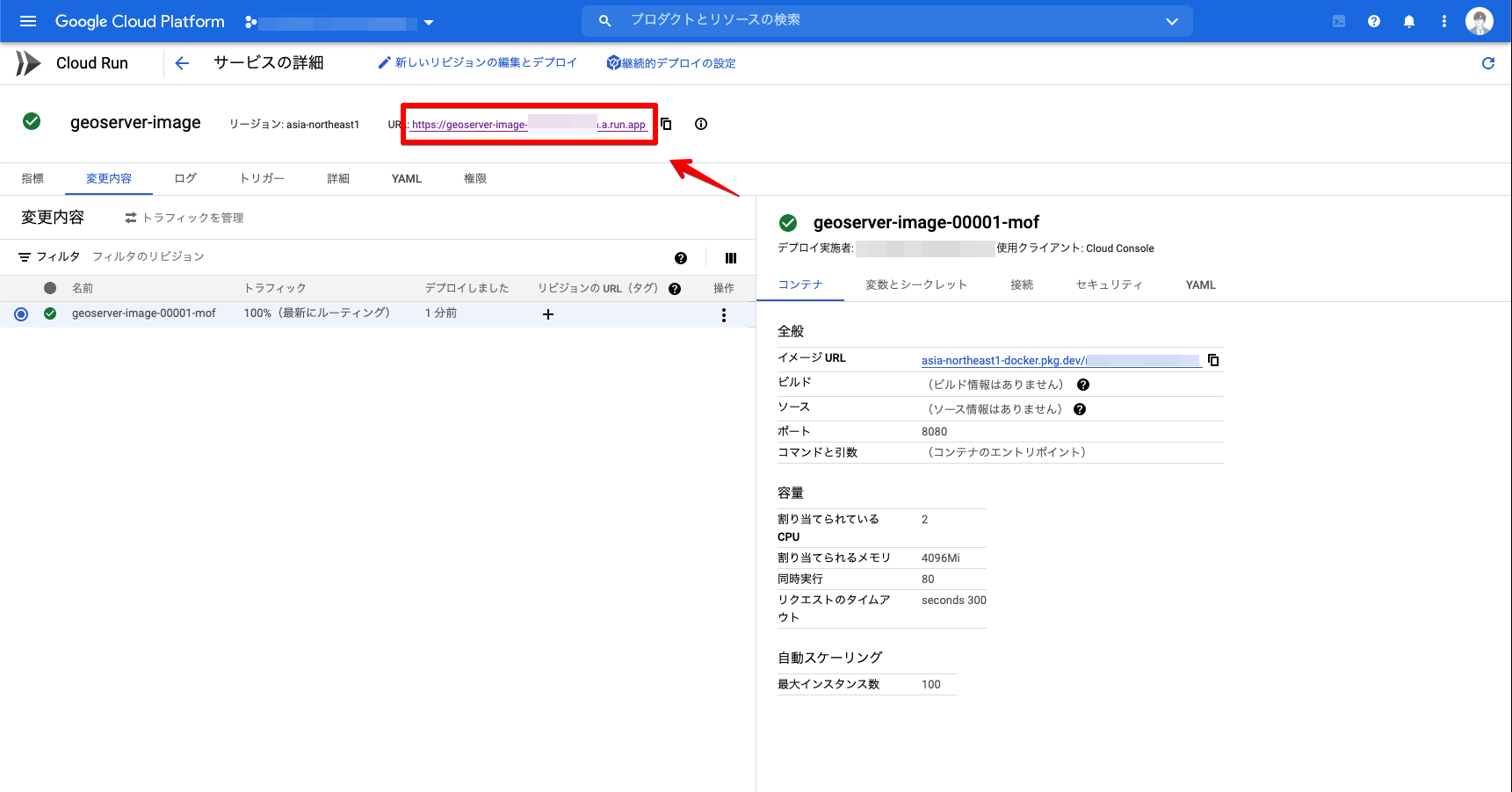Image resolution: width=1512 pixels, height=792 pixels.
Task: Open the help question-mark menu in header
Action: (x=1374, y=21)
